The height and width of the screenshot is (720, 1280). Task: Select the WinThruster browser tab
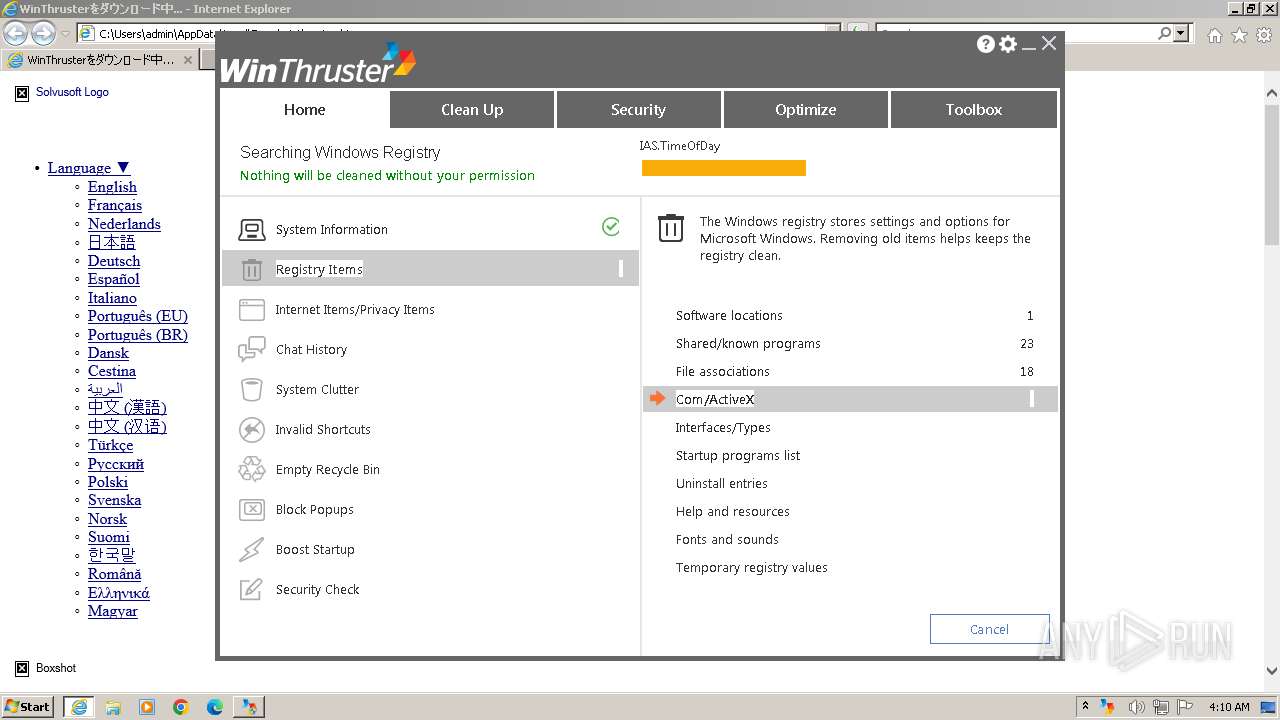tap(100, 60)
